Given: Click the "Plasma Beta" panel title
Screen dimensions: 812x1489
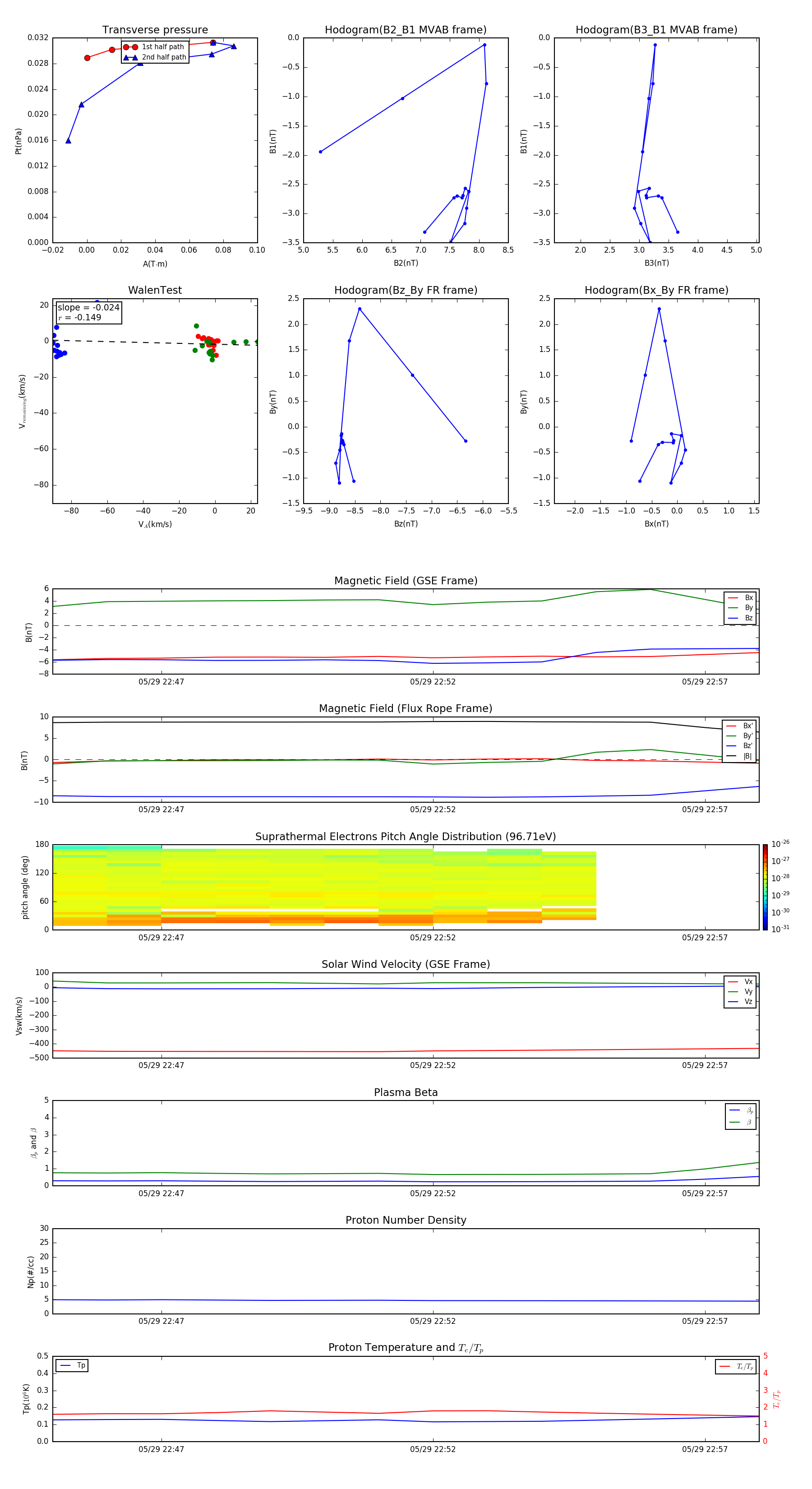Looking at the screenshot, I should click(x=406, y=1093).
